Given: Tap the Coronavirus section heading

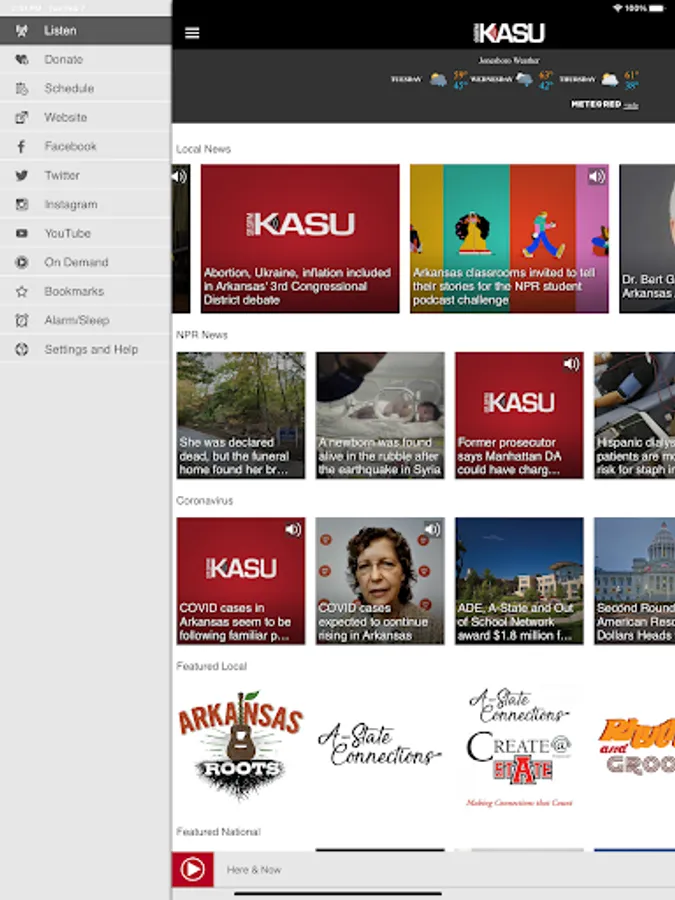Looking at the screenshot, I should [204, 501].
